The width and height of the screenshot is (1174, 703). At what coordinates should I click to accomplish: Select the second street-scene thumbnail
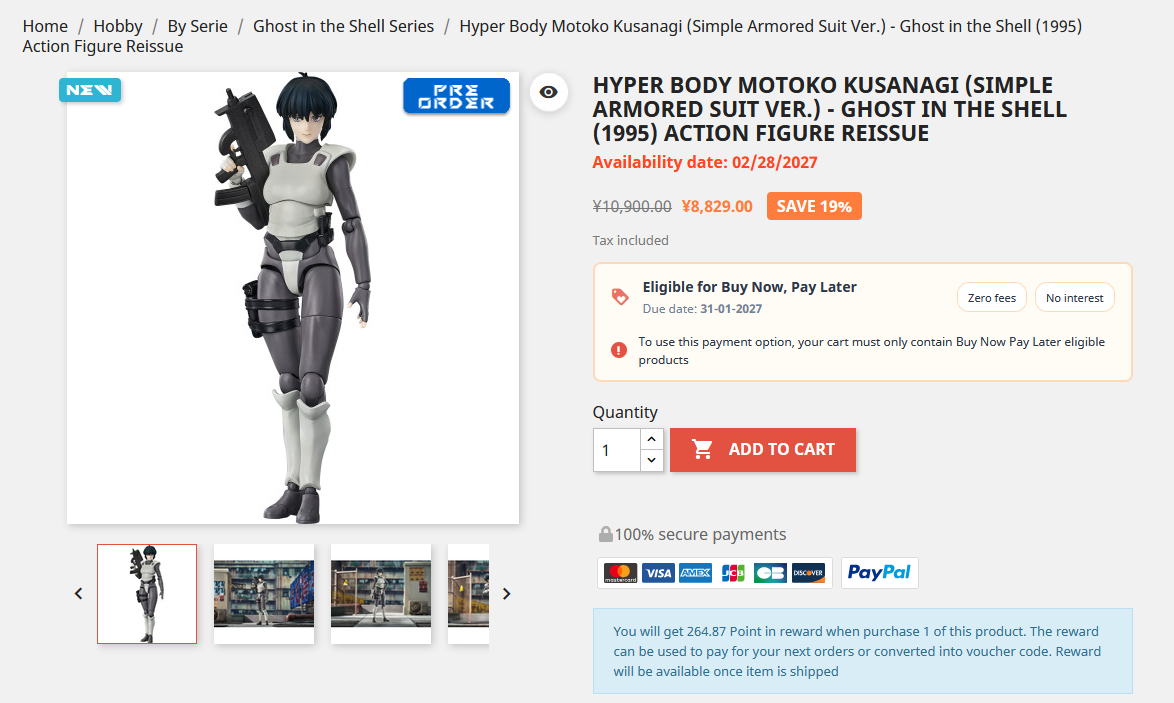pos(380,594)
